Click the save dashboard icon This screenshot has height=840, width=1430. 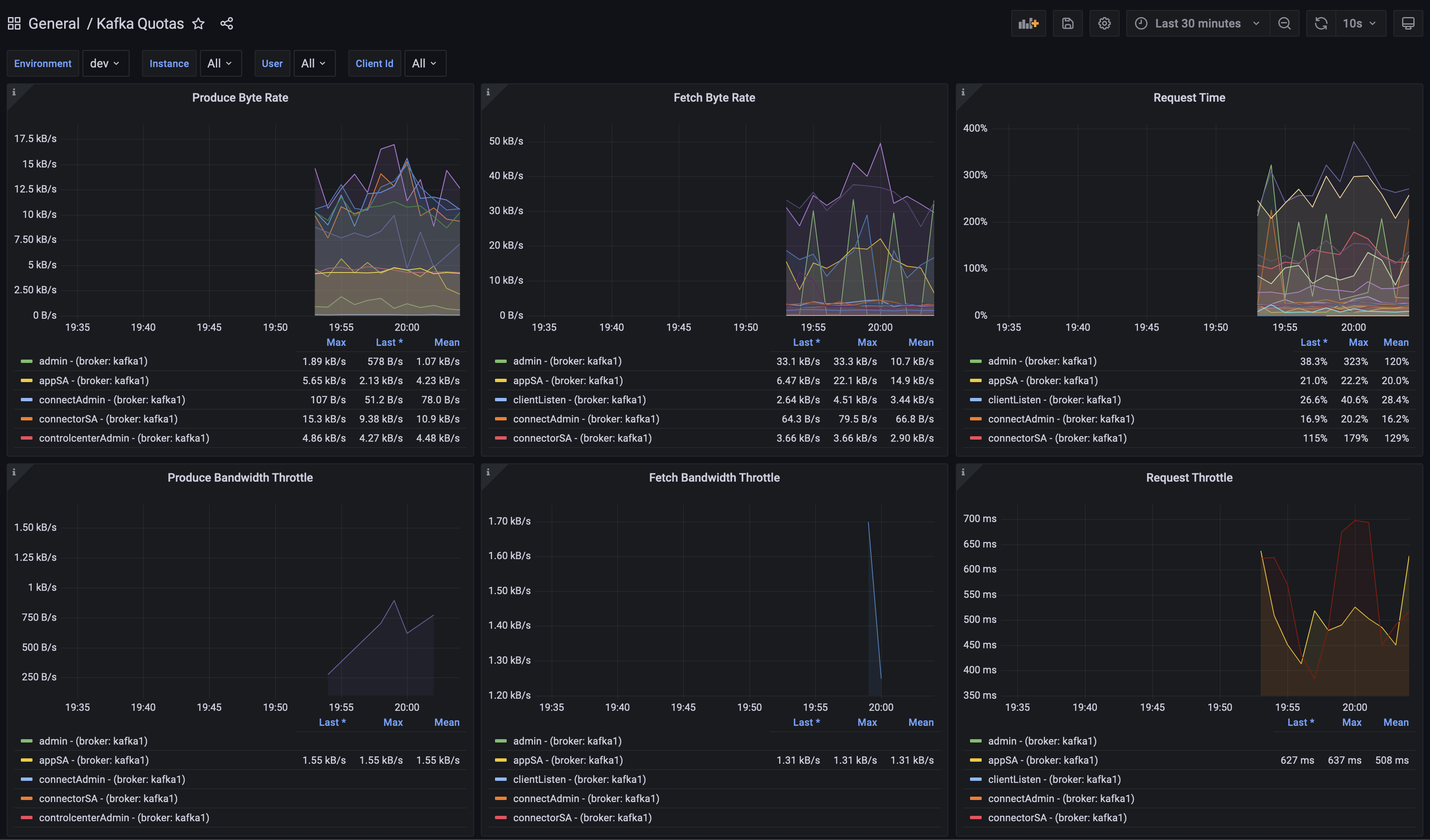(1067, 23)
